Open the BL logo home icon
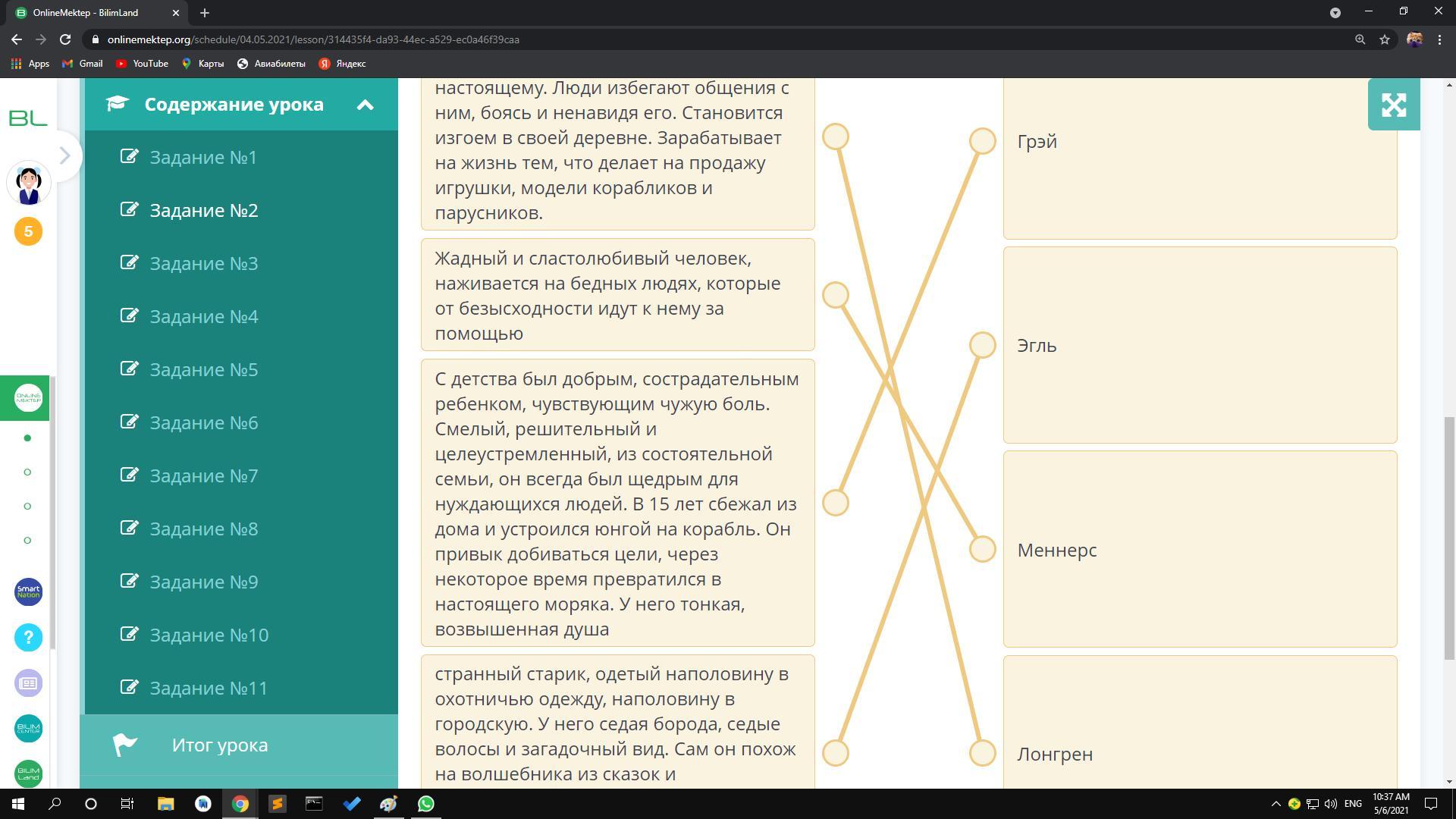 pyautogui.click(x=28, y=118)
